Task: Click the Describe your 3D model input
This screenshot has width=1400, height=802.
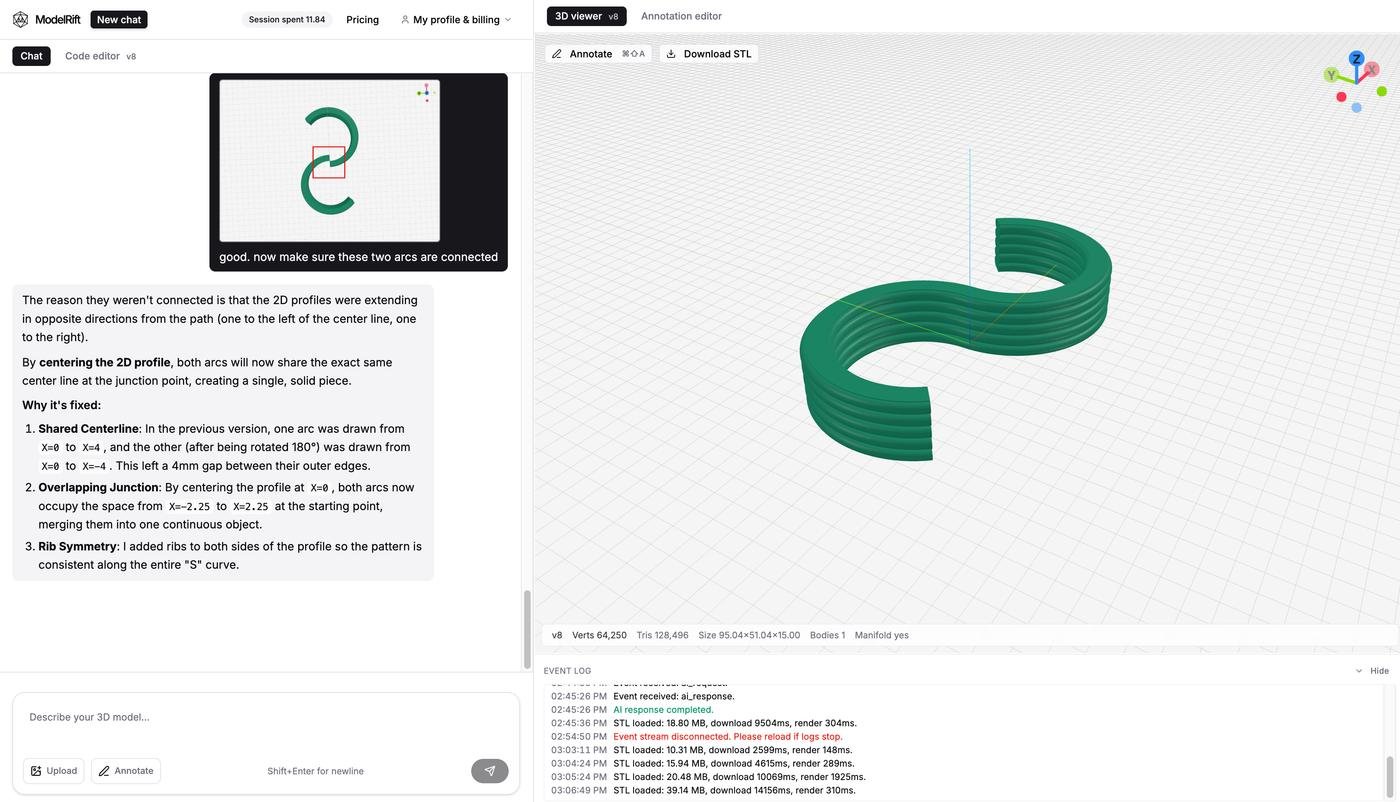Action: pyautogui.click(x=265, y=717)
